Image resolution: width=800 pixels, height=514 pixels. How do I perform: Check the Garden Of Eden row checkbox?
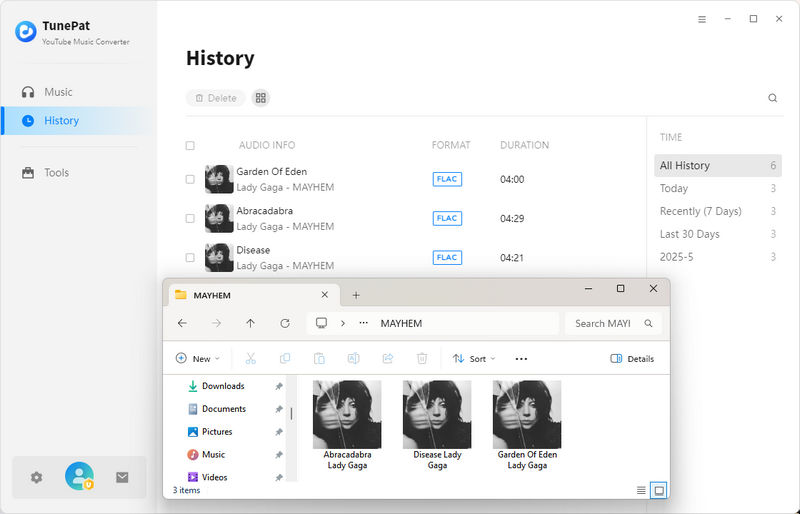190,179
